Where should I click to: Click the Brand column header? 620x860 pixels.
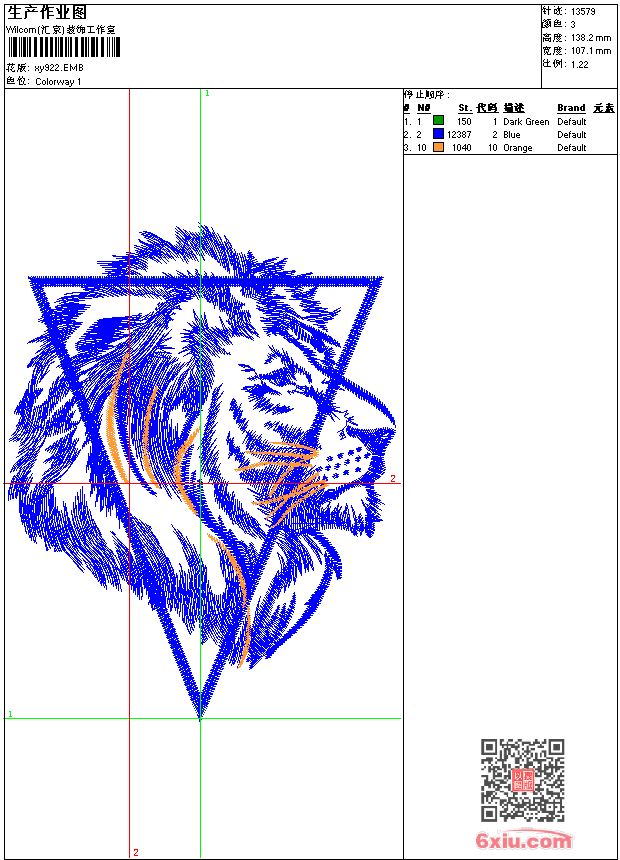click(x=571, y=108)
